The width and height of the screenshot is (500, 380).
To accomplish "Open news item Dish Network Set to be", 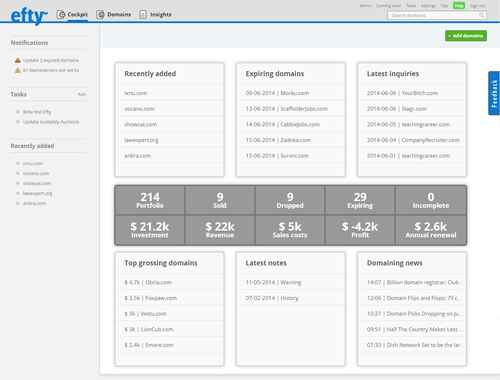I will click(415, 345).
